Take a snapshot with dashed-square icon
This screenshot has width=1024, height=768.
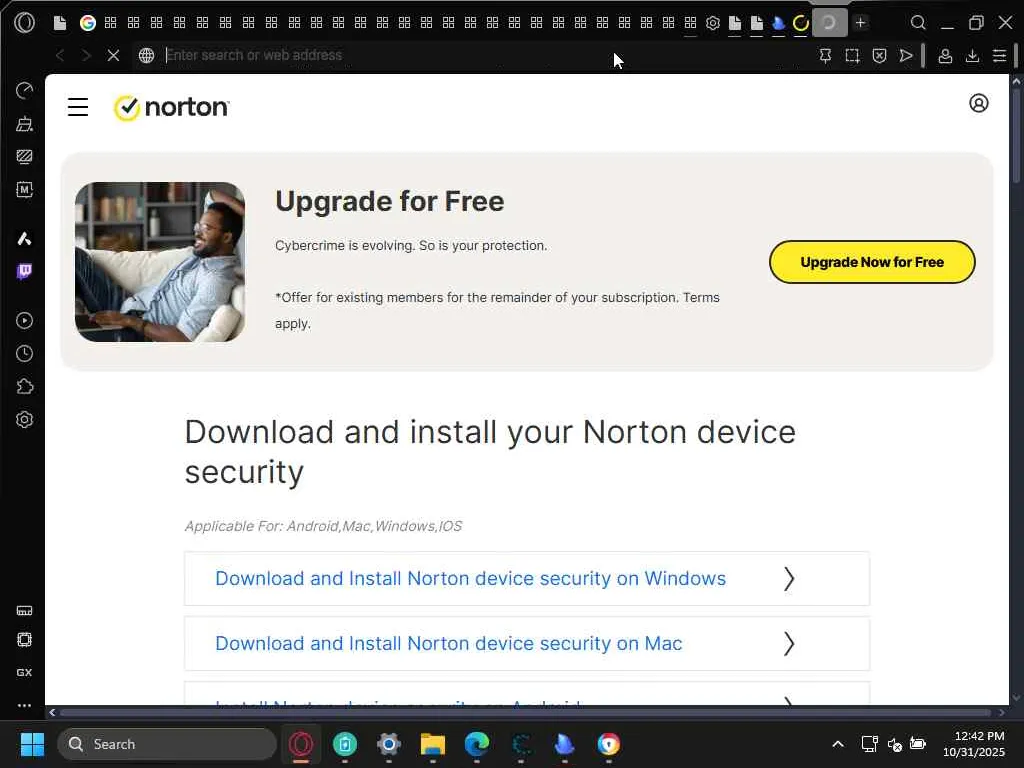852,56
